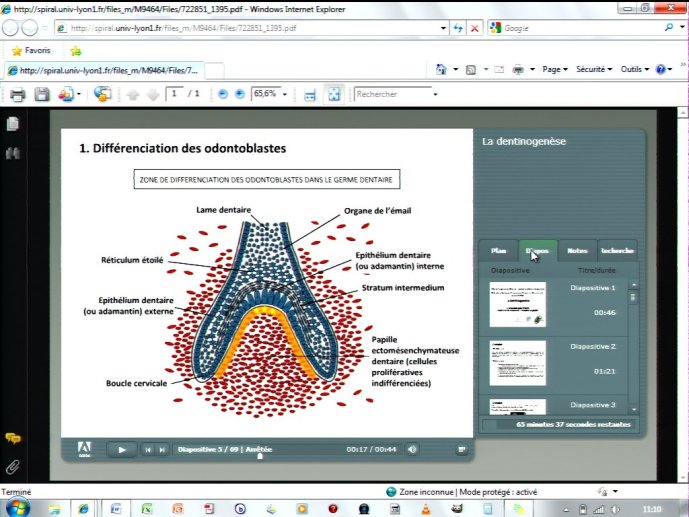Click the browser Forward button

pyautogui.click(x=29, y=28)
